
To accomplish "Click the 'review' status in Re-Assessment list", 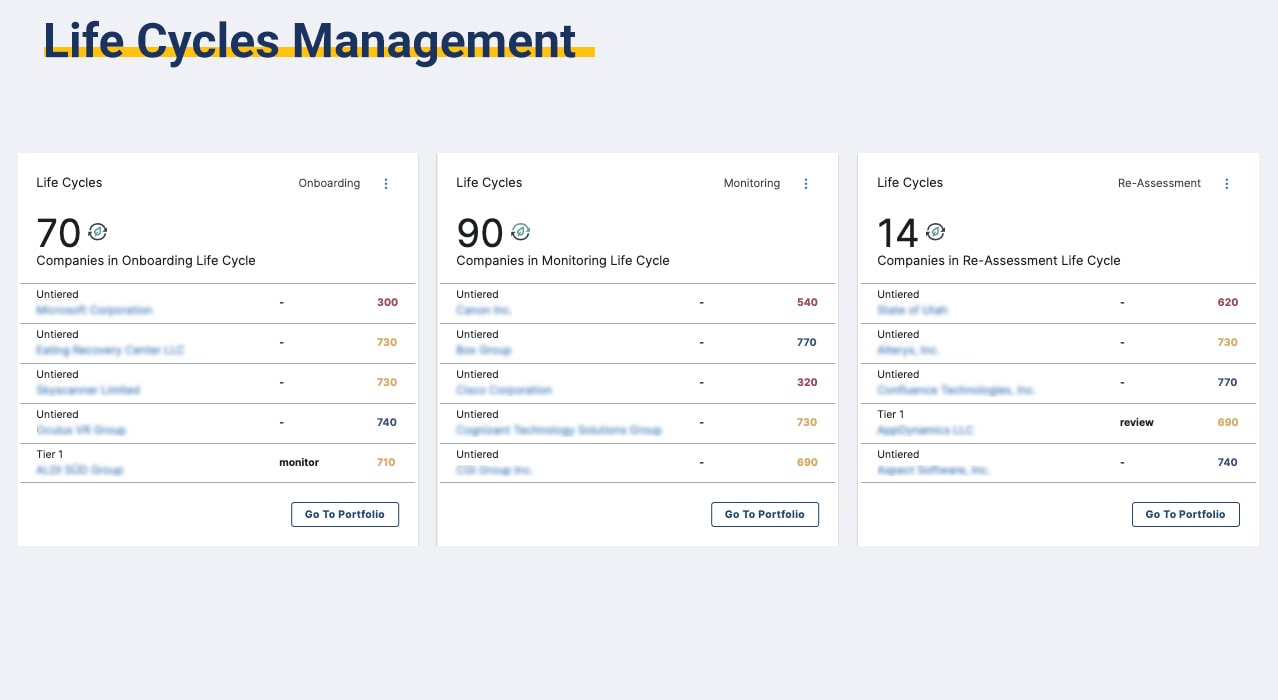I will [x=1136, y=422].
